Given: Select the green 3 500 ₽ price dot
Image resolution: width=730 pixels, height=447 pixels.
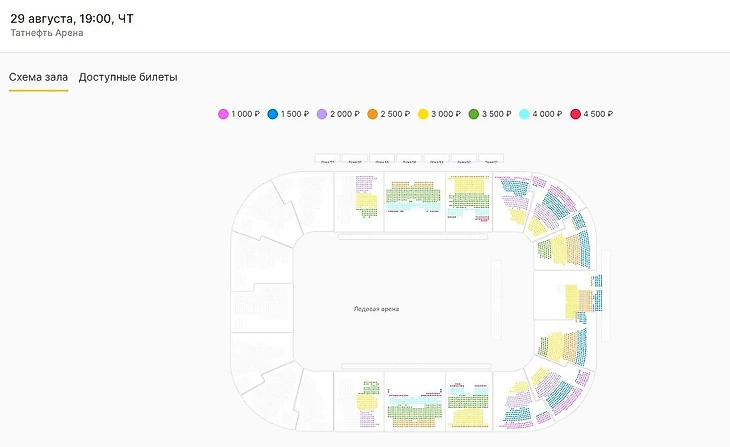Looking at the screenshot, I should point(474,114).
